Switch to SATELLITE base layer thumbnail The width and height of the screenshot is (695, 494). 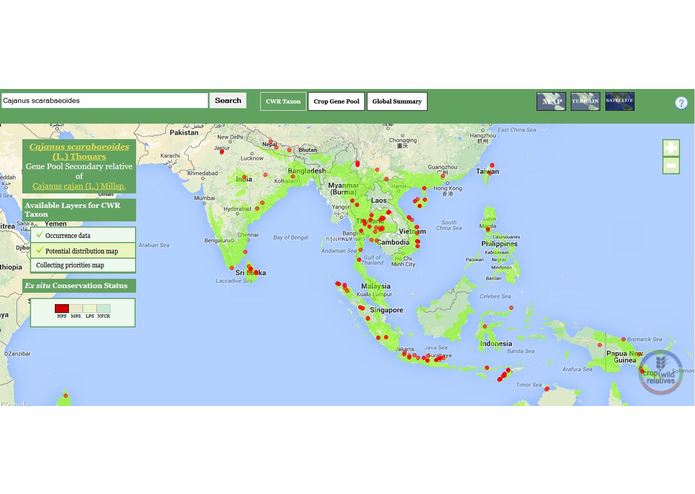click(x=620, y=101)
